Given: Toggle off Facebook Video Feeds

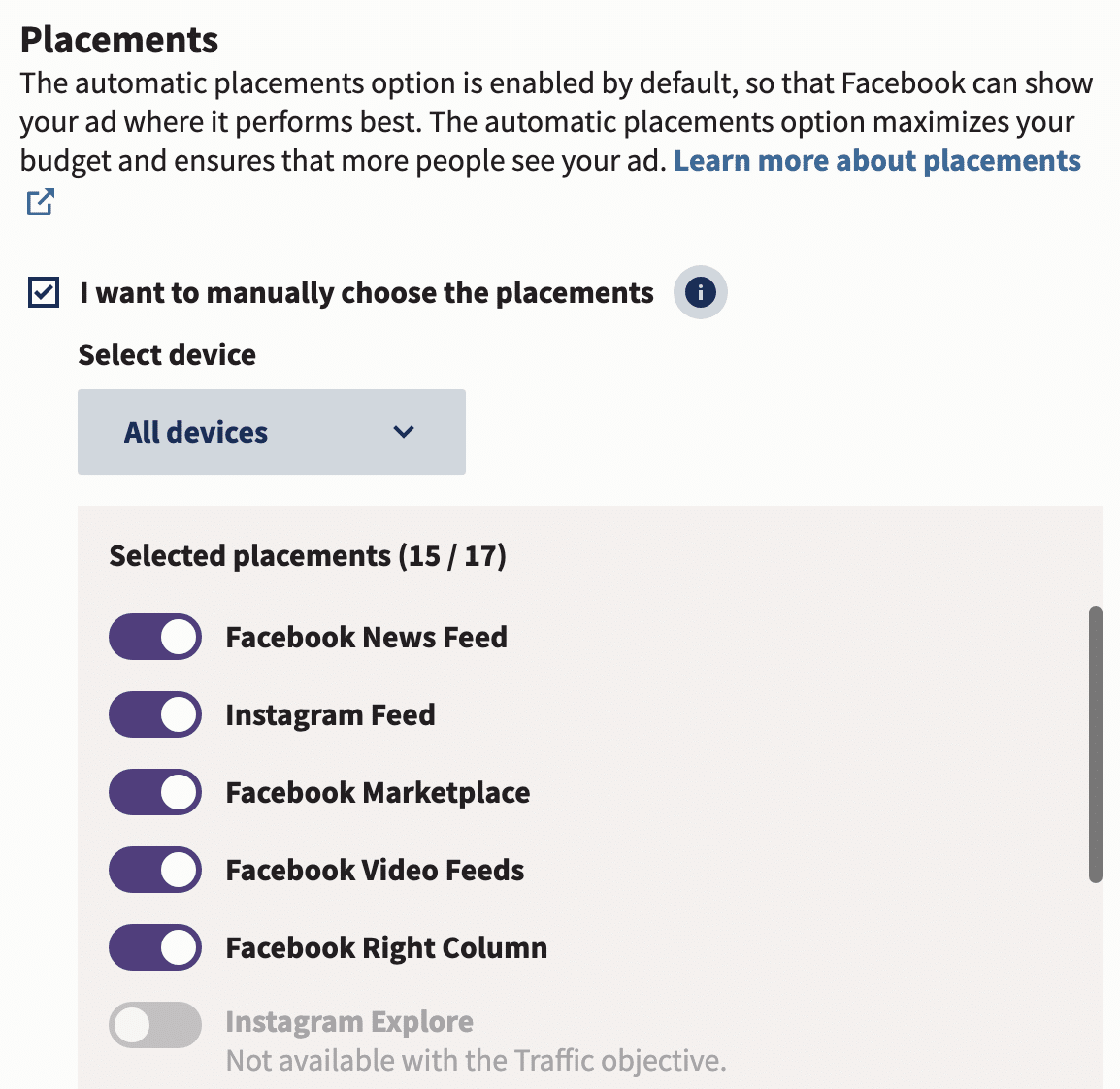Looking at the screenshot, I should 154,870.
